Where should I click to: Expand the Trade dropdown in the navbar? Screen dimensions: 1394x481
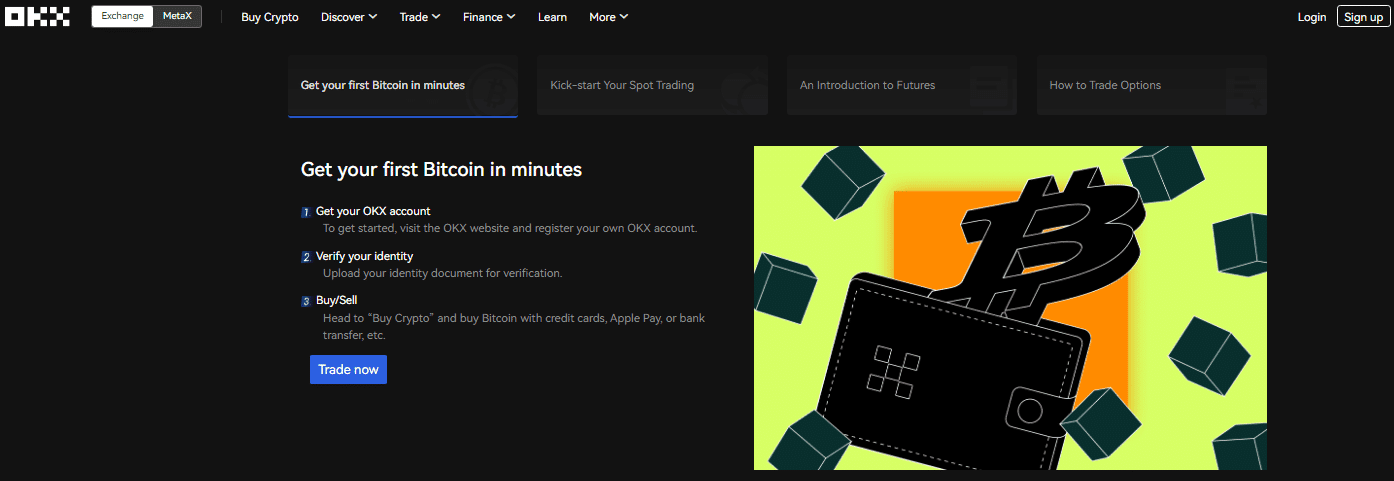420,17
